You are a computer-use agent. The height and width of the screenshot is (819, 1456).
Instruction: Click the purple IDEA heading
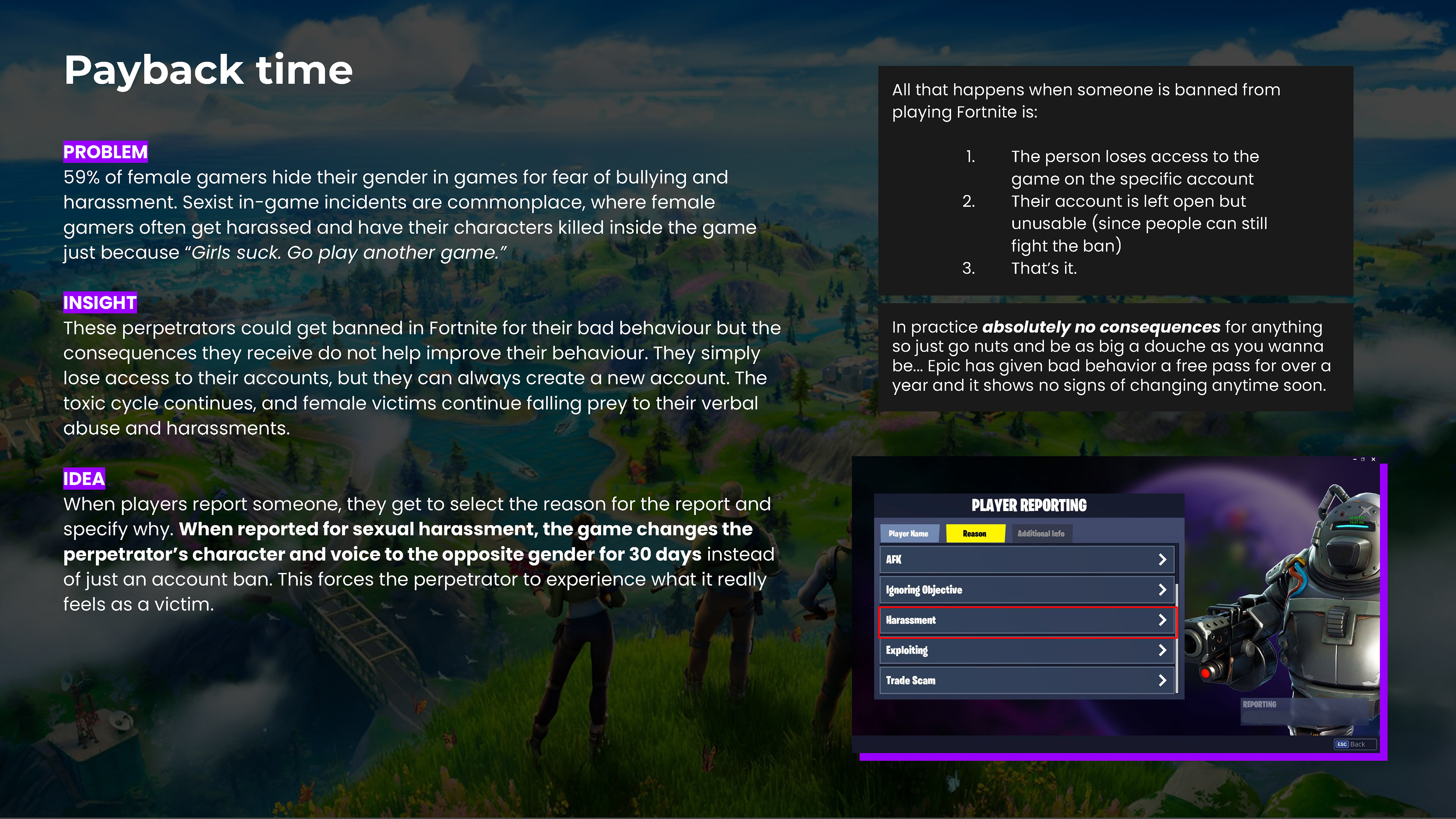click(x=84, y=479)
